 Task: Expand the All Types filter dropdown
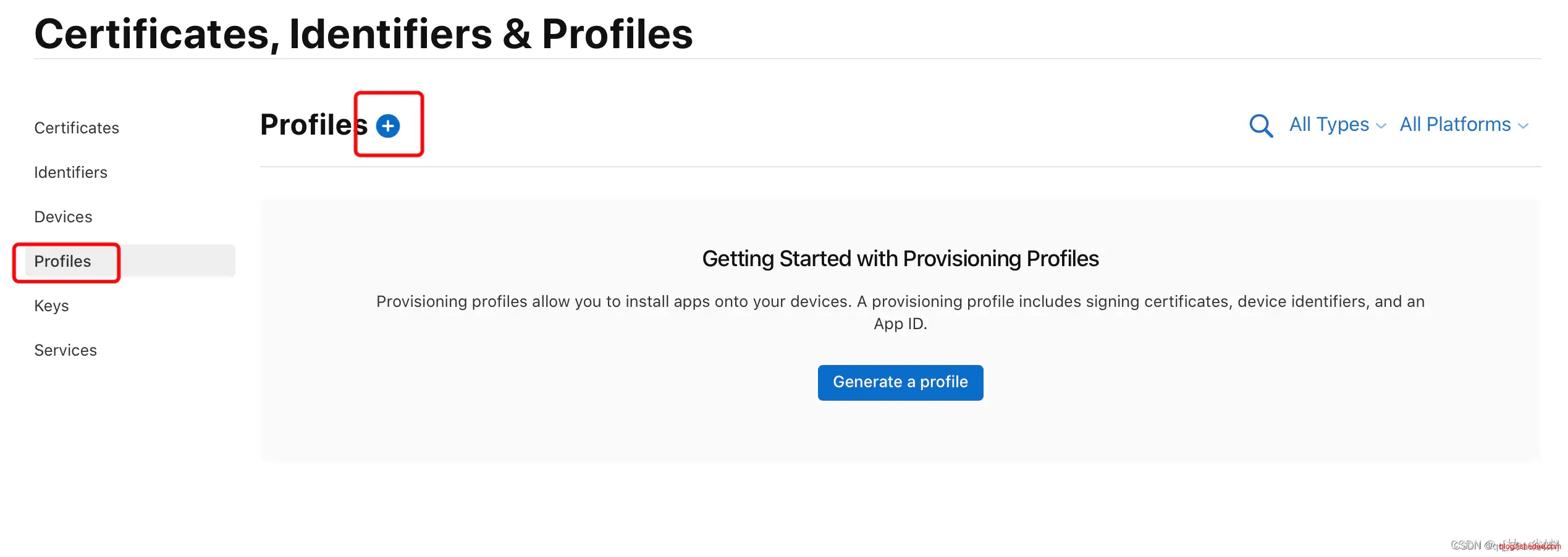pos(1329,125)
